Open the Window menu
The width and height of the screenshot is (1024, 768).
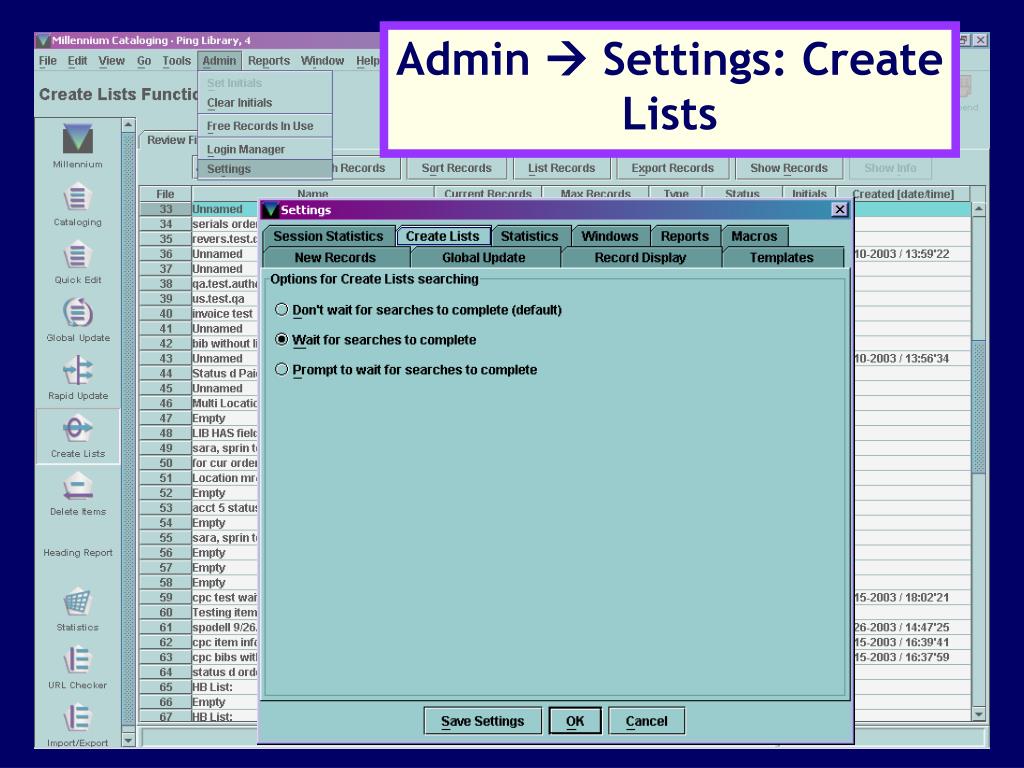[x=322, y=61]
